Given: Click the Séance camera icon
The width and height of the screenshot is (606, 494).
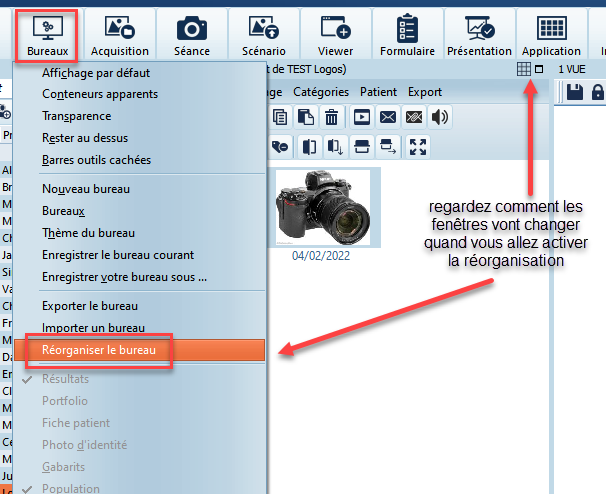Looking at the screenshot, I should (192, 35).
